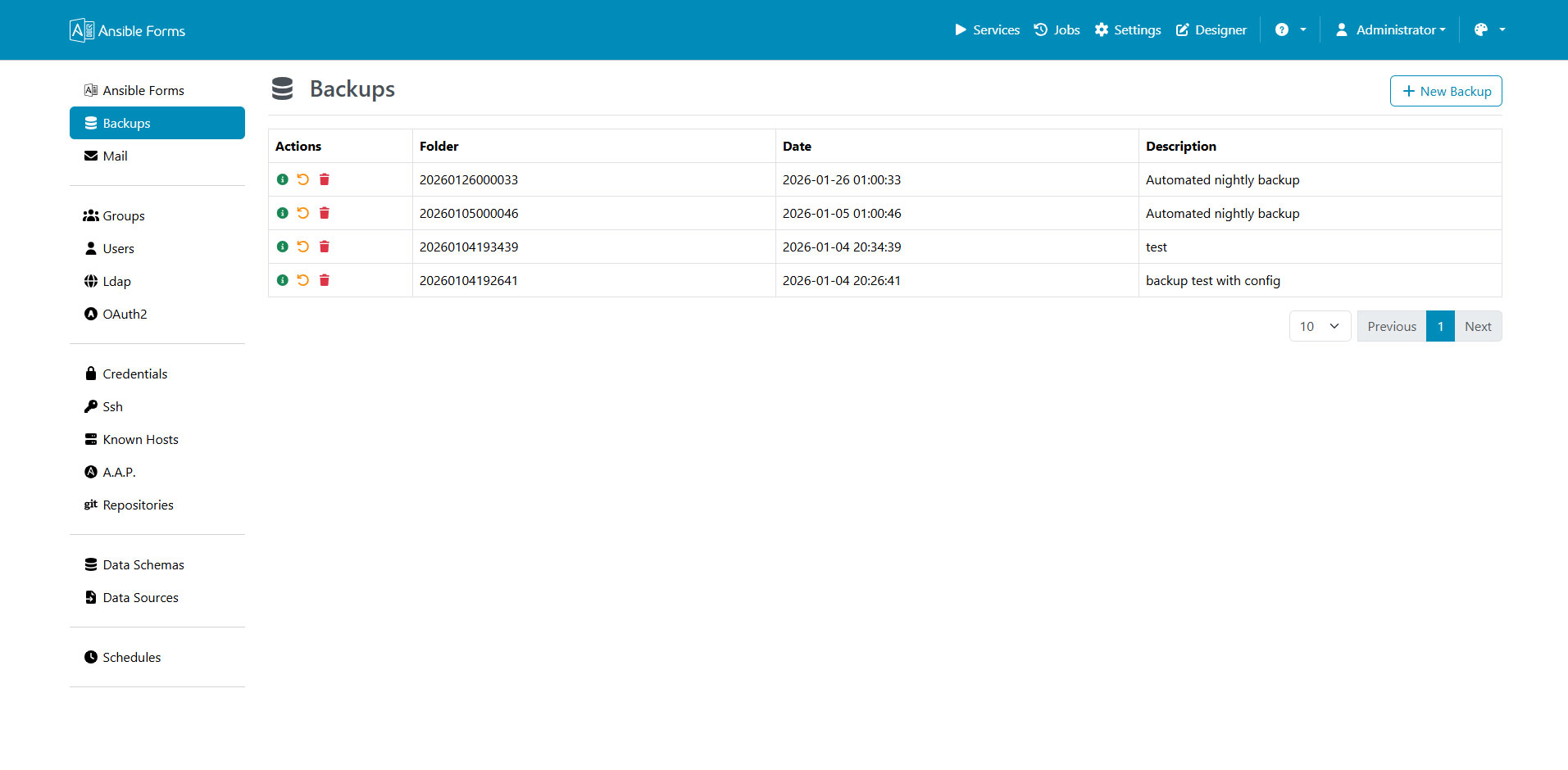Open Jobs in the top navigation
The width and height of the screenshot is (1568, 770).
pos(1057,29)
